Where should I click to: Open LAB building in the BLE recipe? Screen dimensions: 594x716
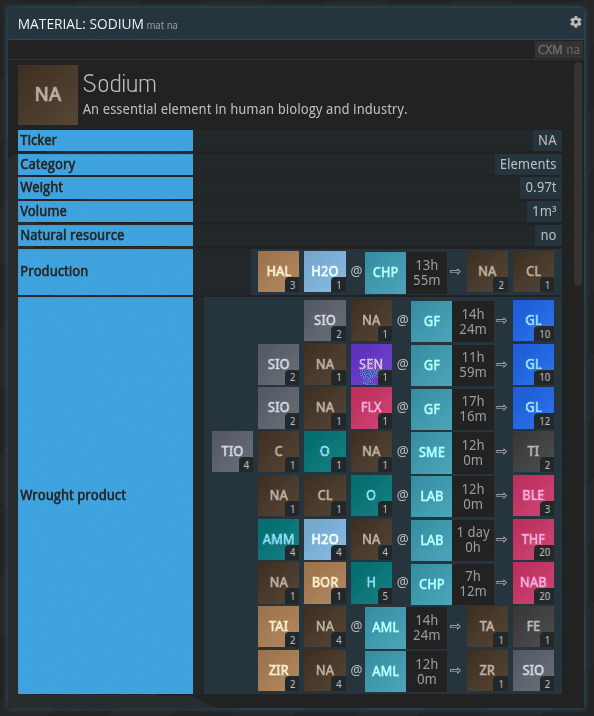point(431,496)
